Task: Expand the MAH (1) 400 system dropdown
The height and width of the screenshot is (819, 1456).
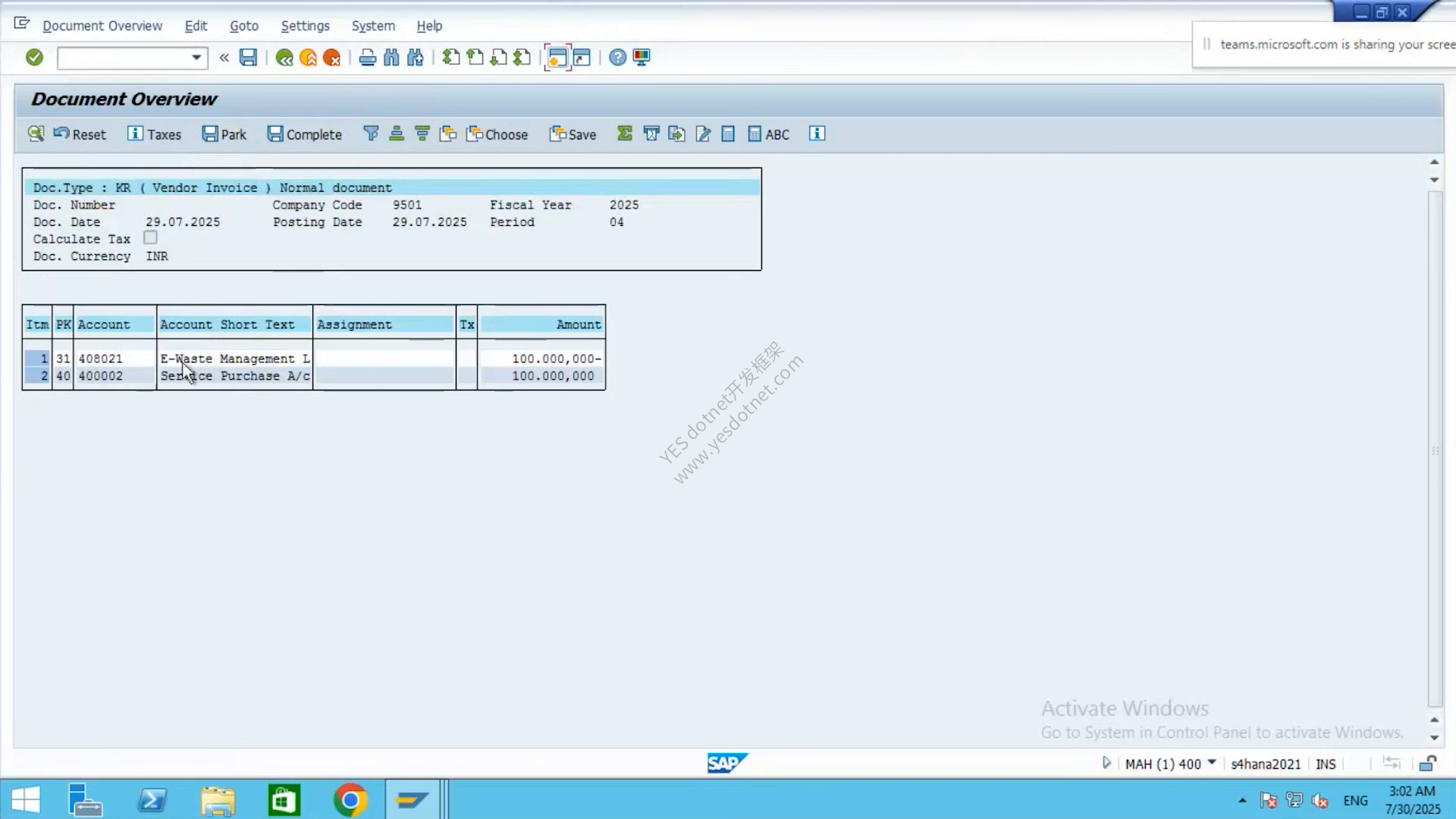Action: pos(1211,763)
